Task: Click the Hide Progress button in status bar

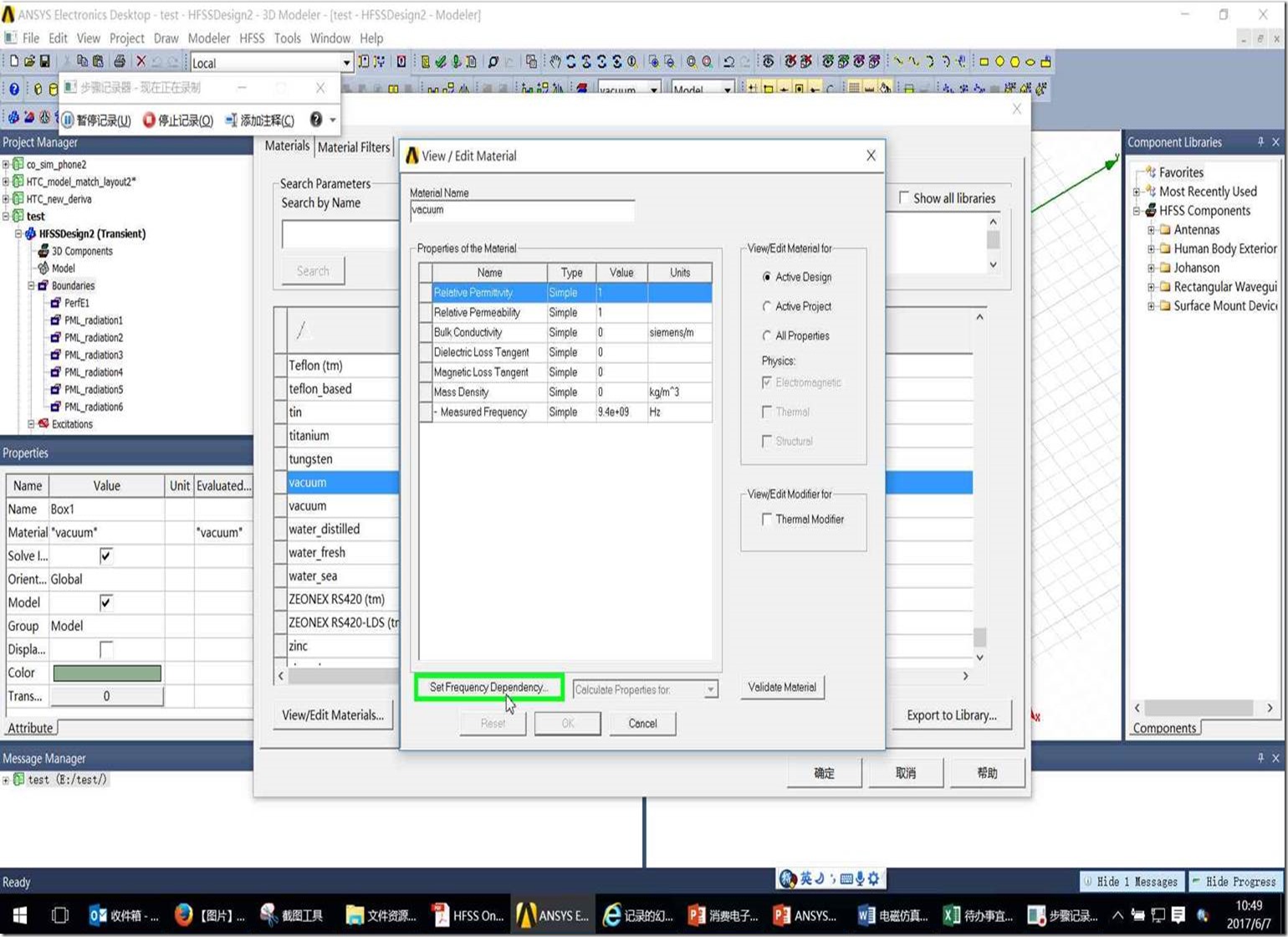Action: (x=1234, y=881)
